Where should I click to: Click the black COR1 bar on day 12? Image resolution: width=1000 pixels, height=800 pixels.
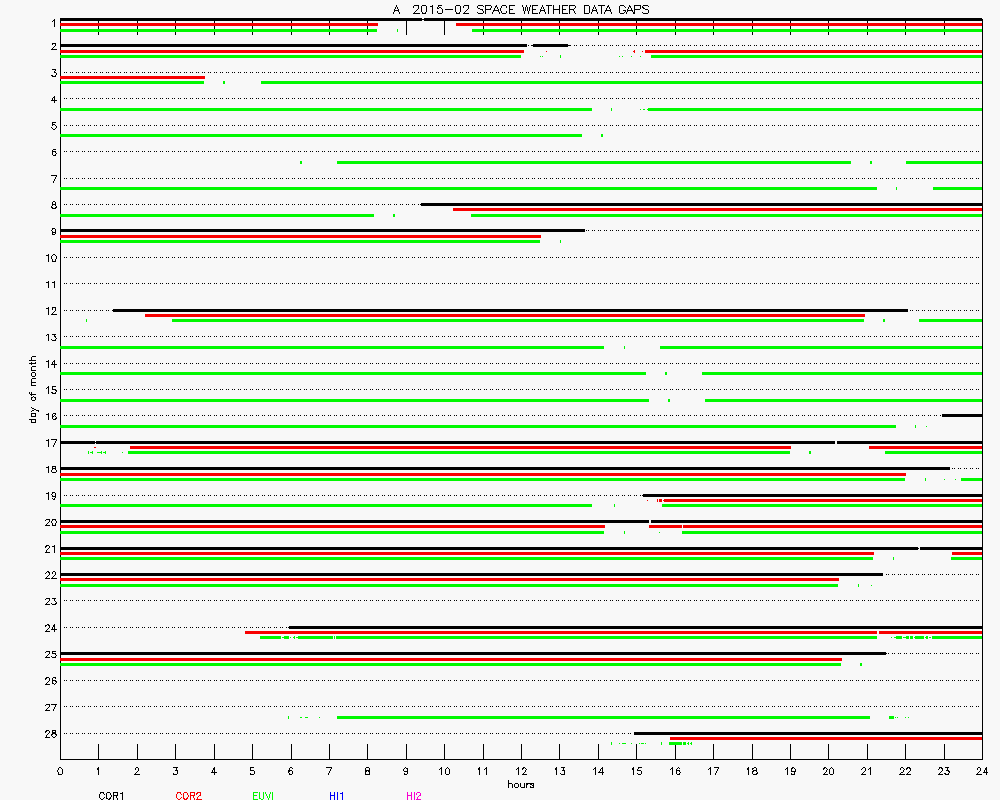[510, 310]
